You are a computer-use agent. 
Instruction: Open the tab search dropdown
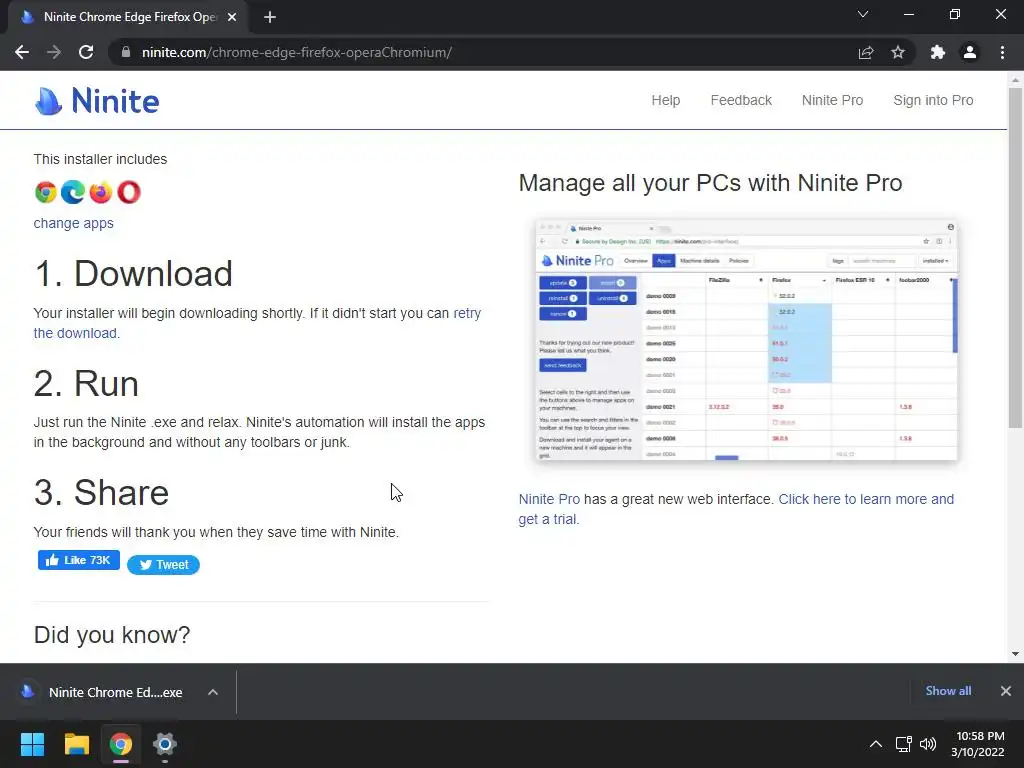(x=863, y=14)
